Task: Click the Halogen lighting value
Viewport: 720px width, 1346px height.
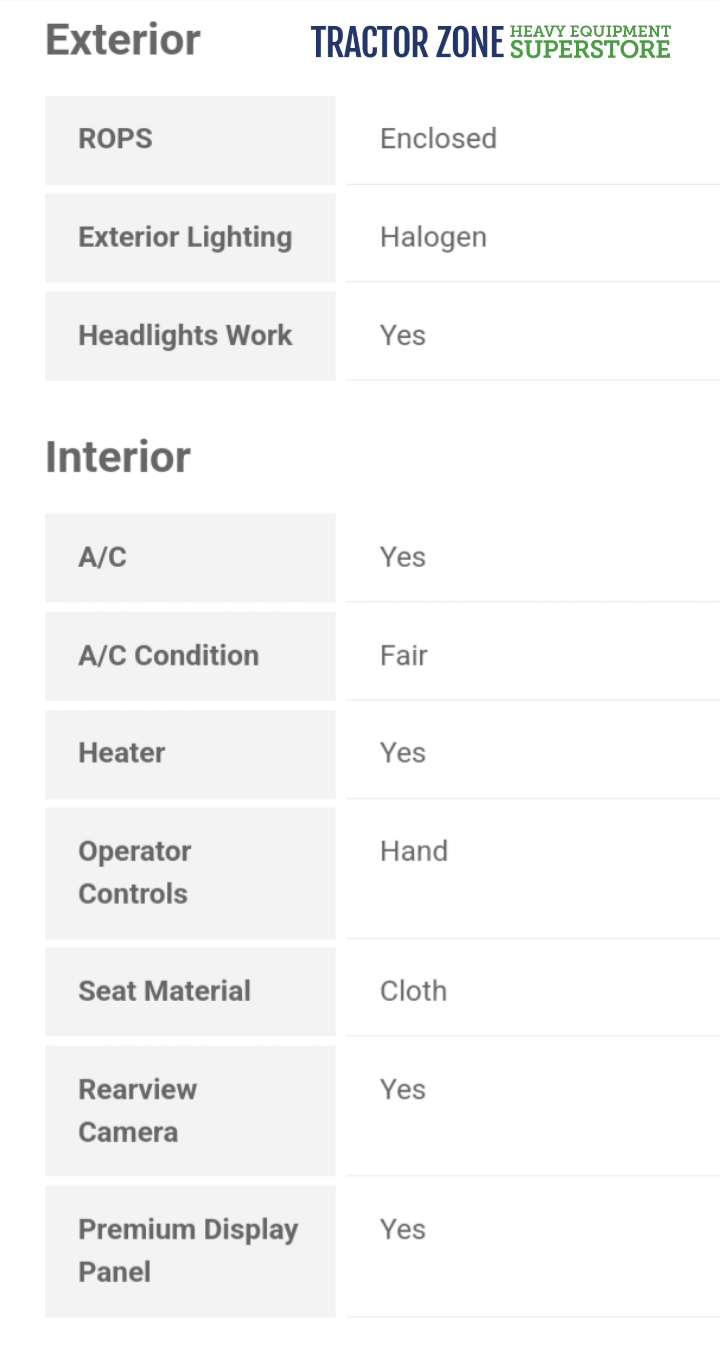Action: pyautogui.click(x=433, y=237)
